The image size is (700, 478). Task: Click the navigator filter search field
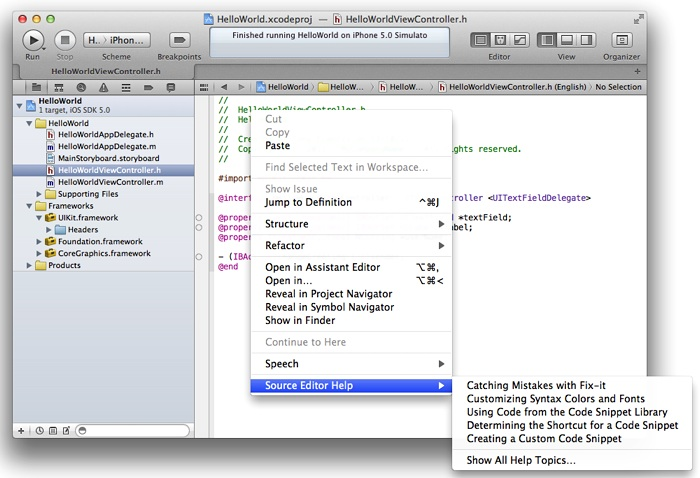(133, 431)
